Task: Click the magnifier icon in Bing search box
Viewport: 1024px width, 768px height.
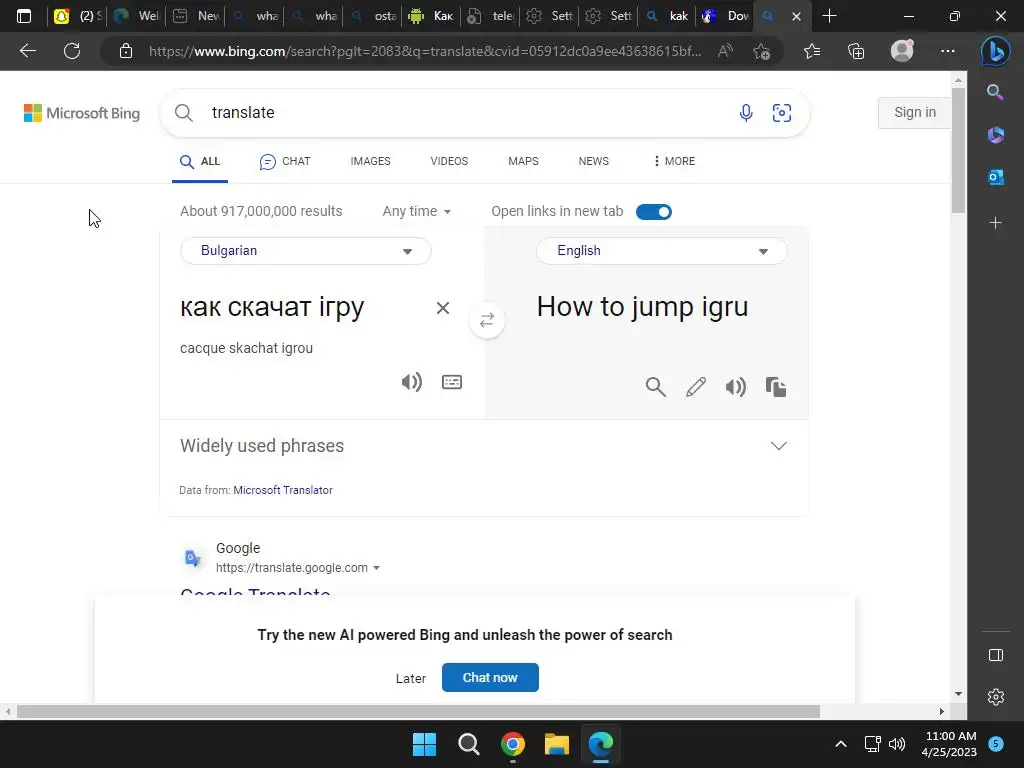Action: (184, 113)
